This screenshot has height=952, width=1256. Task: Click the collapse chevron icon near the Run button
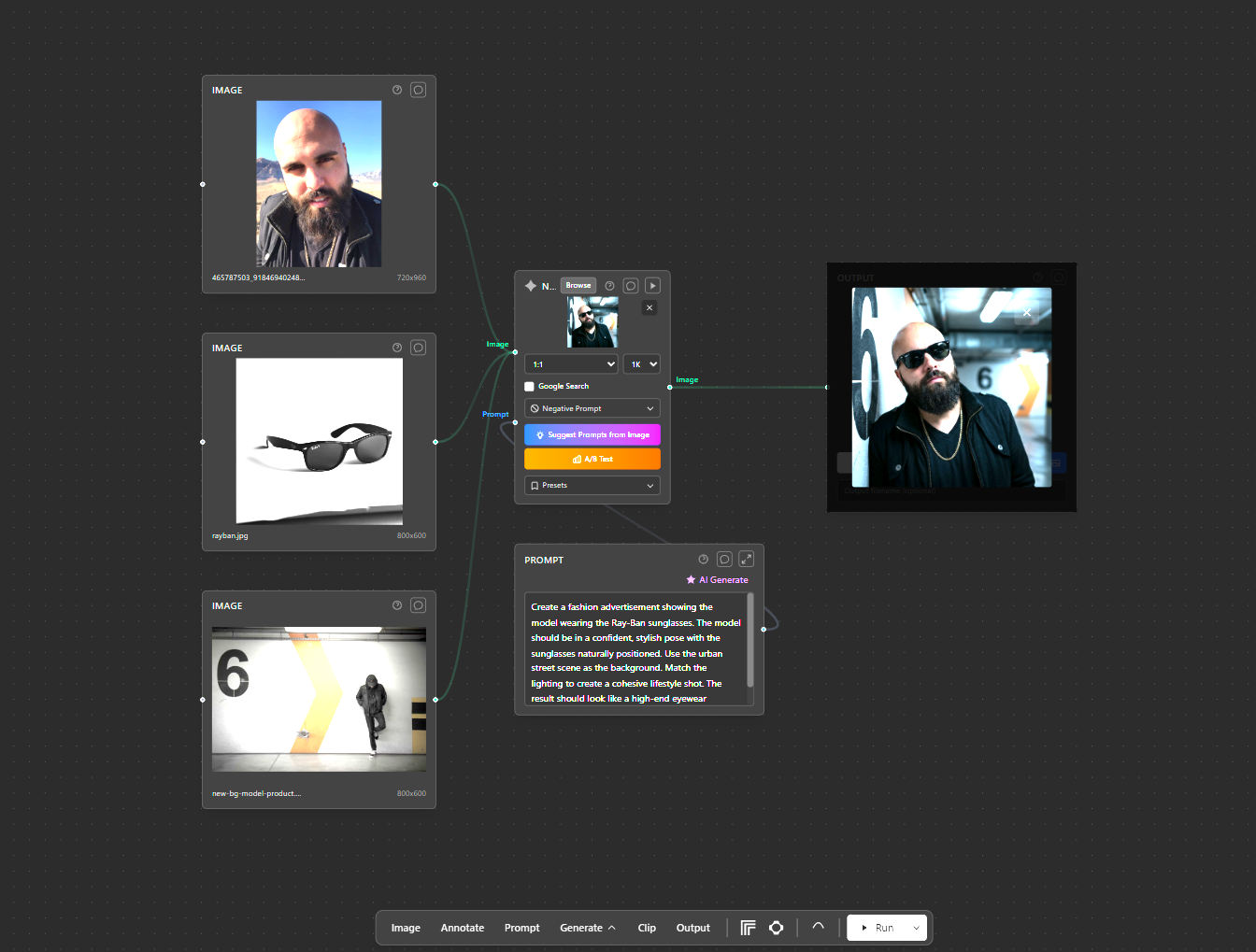[817, 927]
